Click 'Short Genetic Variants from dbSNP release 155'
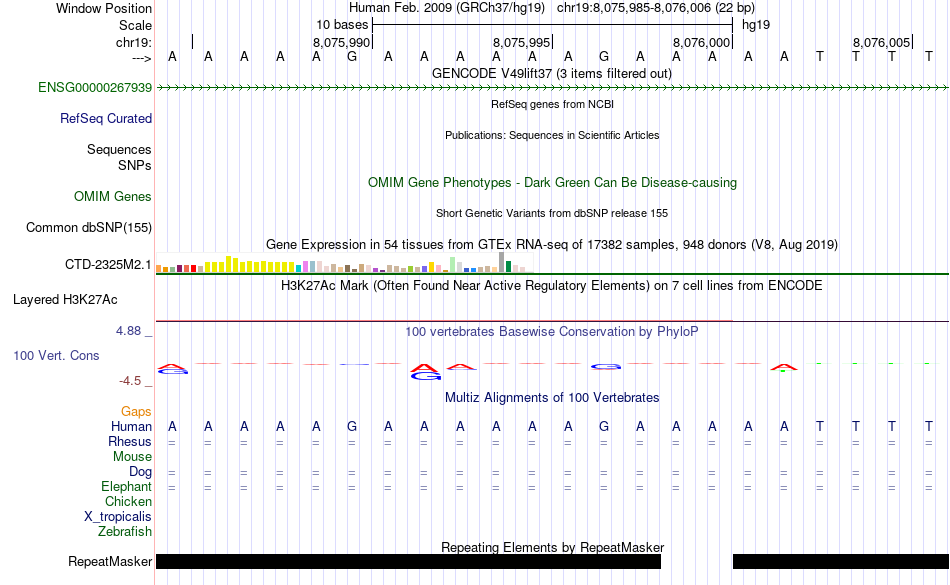The height and width of the screenshot is (585, 950). click(x=552, y=213)
